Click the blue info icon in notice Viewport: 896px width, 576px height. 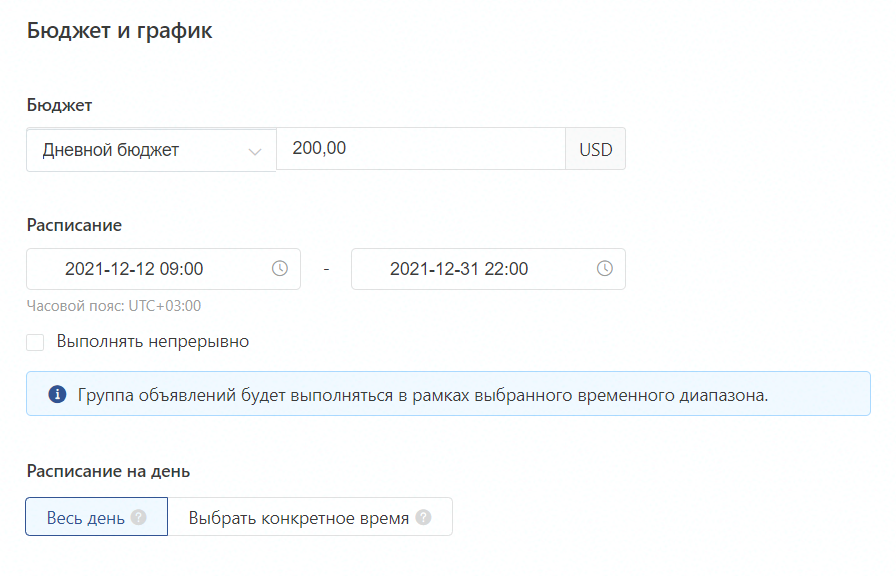click(57, 394)
